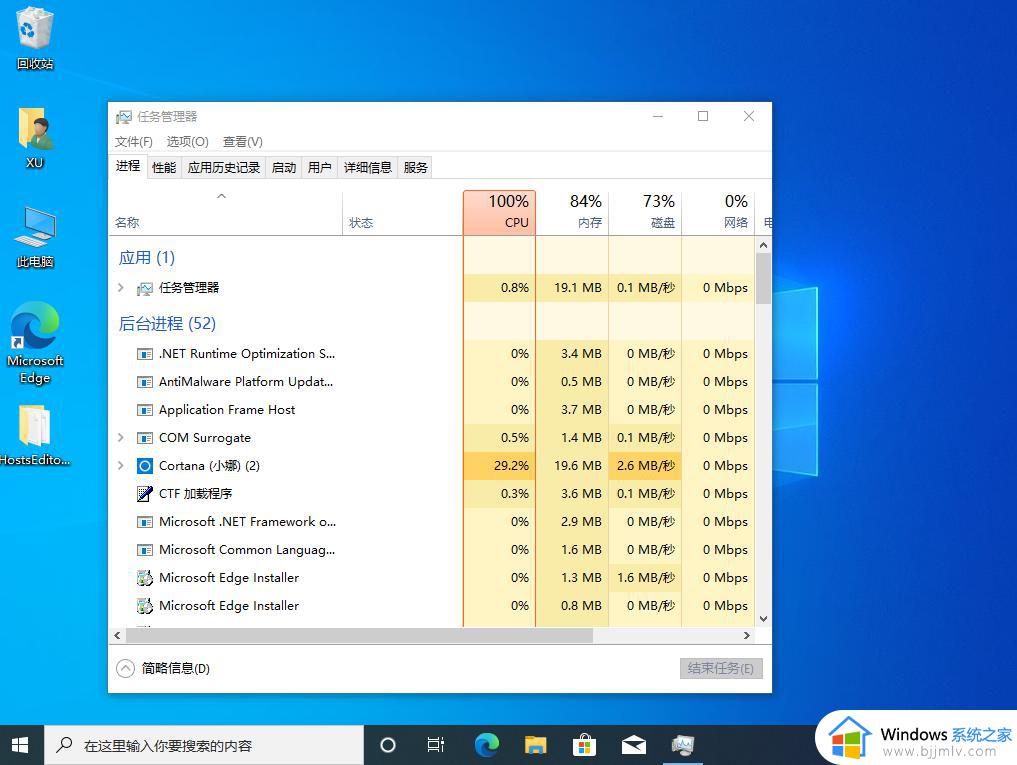Click the scroll down arrow of process list

(763, 619)
